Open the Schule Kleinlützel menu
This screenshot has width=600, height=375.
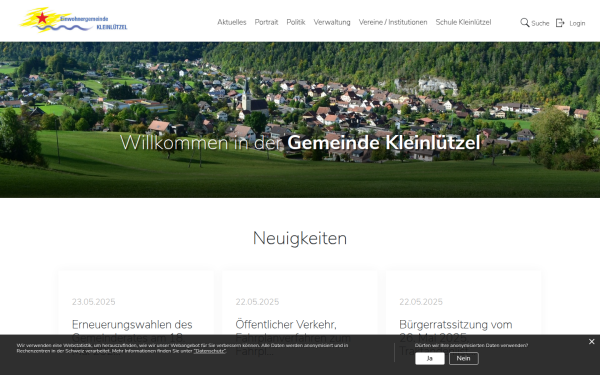click(x=463, y=22)
